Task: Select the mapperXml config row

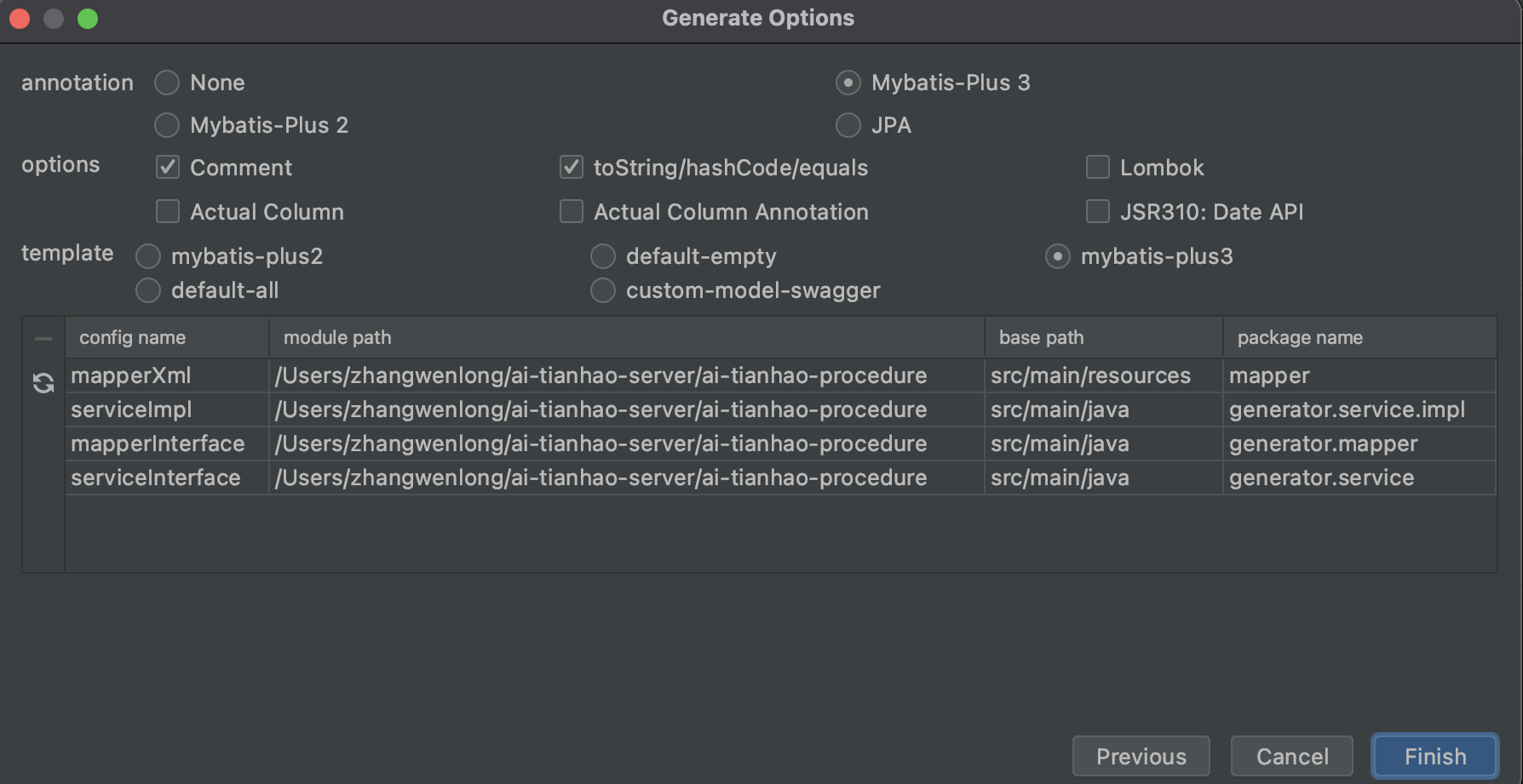Action: tap(131, 375)
